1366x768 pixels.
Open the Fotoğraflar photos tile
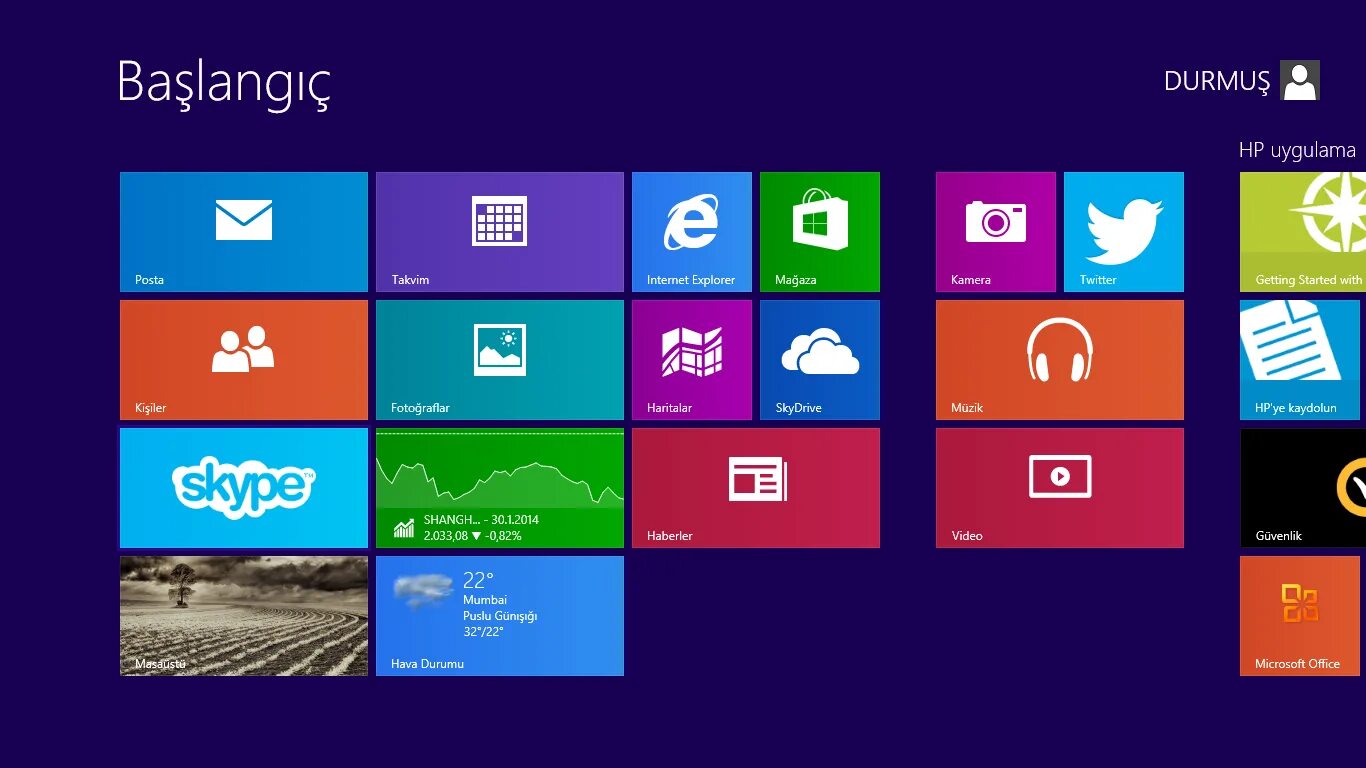(x=500, y=360)
